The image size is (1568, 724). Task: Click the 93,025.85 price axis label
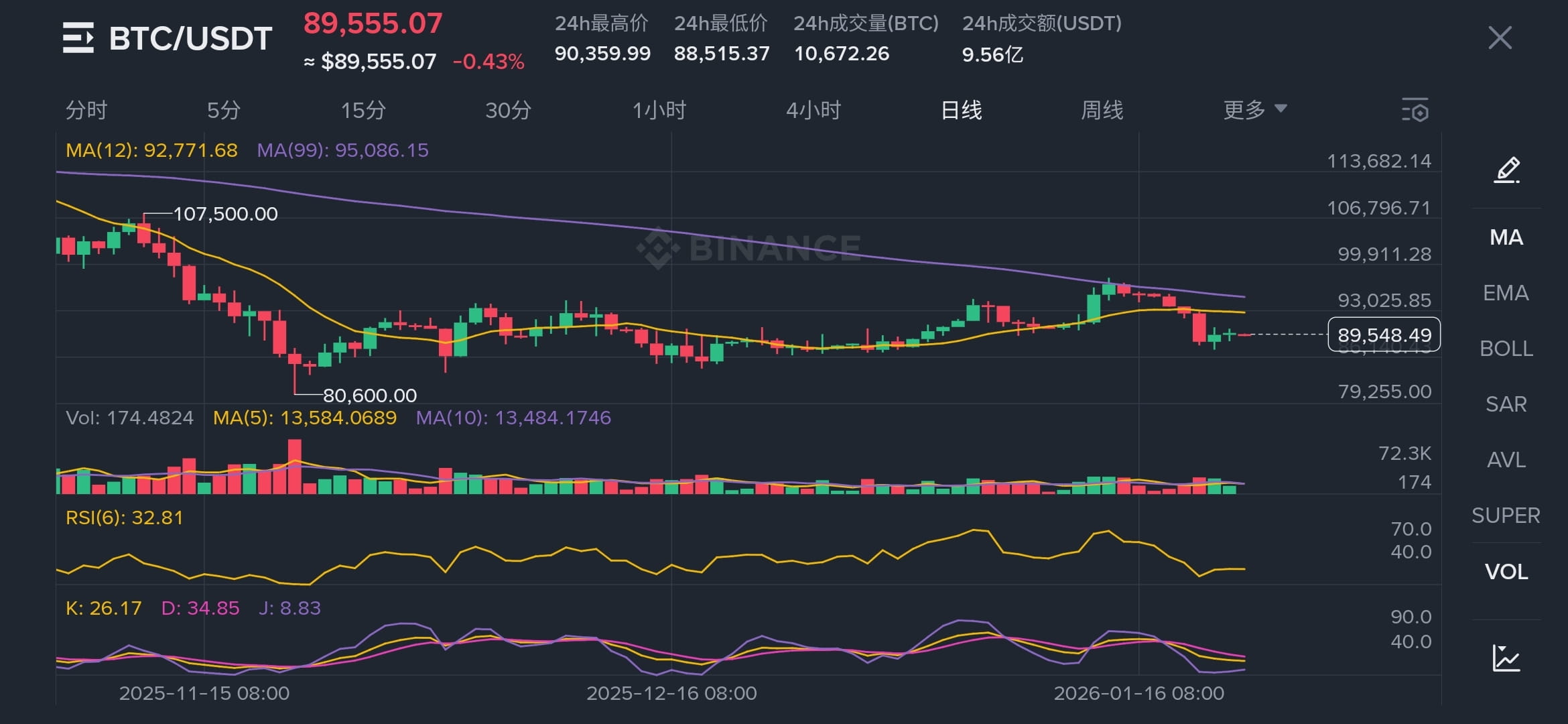pyautogui.click(x=1384, y=300)
